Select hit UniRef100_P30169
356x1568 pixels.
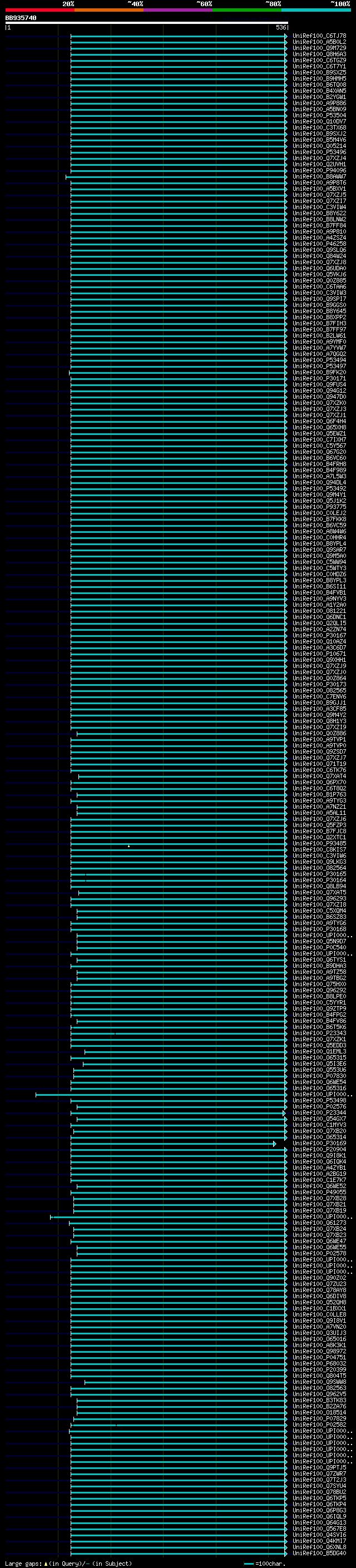click(x=319, y=1143)
